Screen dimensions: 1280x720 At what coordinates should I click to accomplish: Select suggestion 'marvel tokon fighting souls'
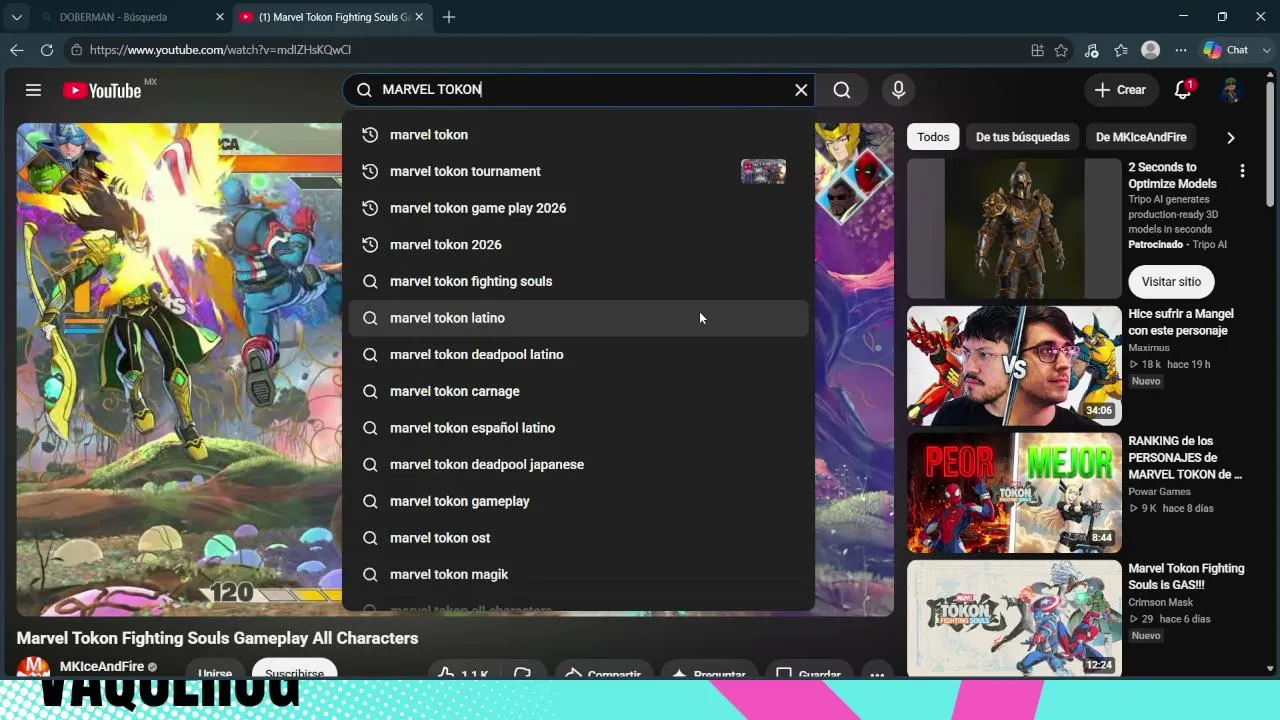coord(579,281)
